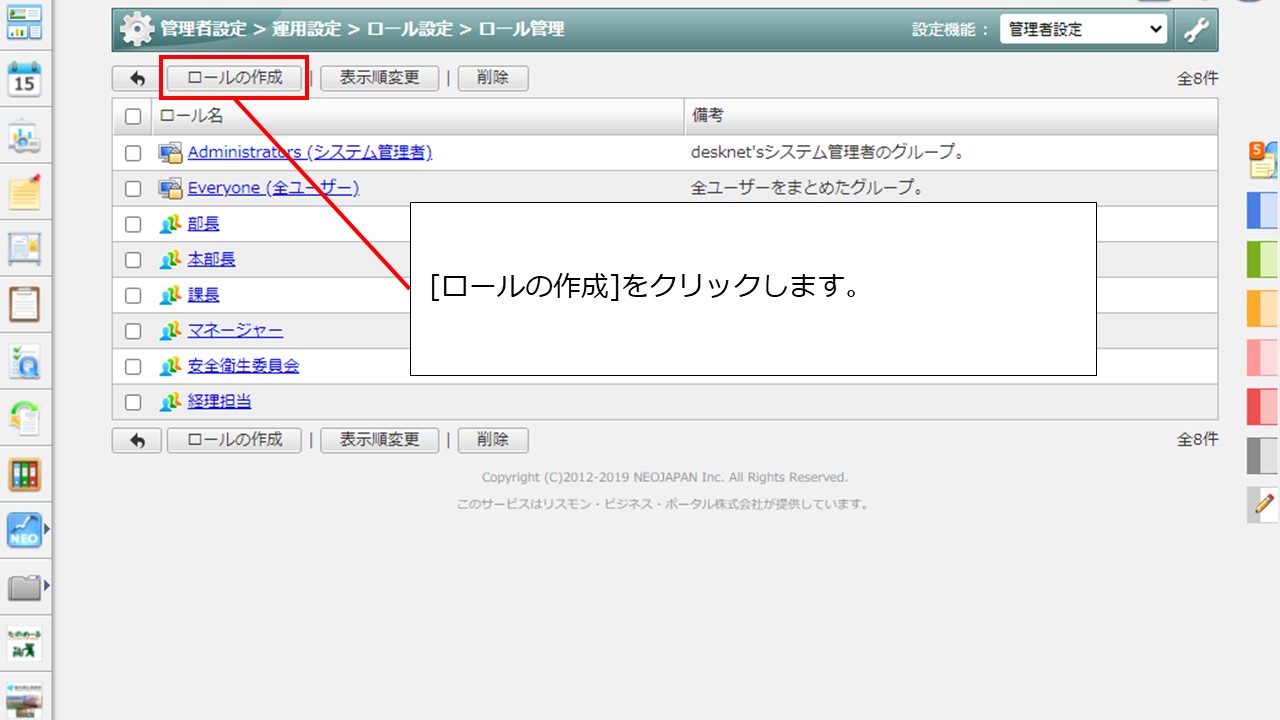Image resolution: width=1280 pixels, height=720 pixels.
Task: Click the wrench settings icon
Action: pos(1196,30)
